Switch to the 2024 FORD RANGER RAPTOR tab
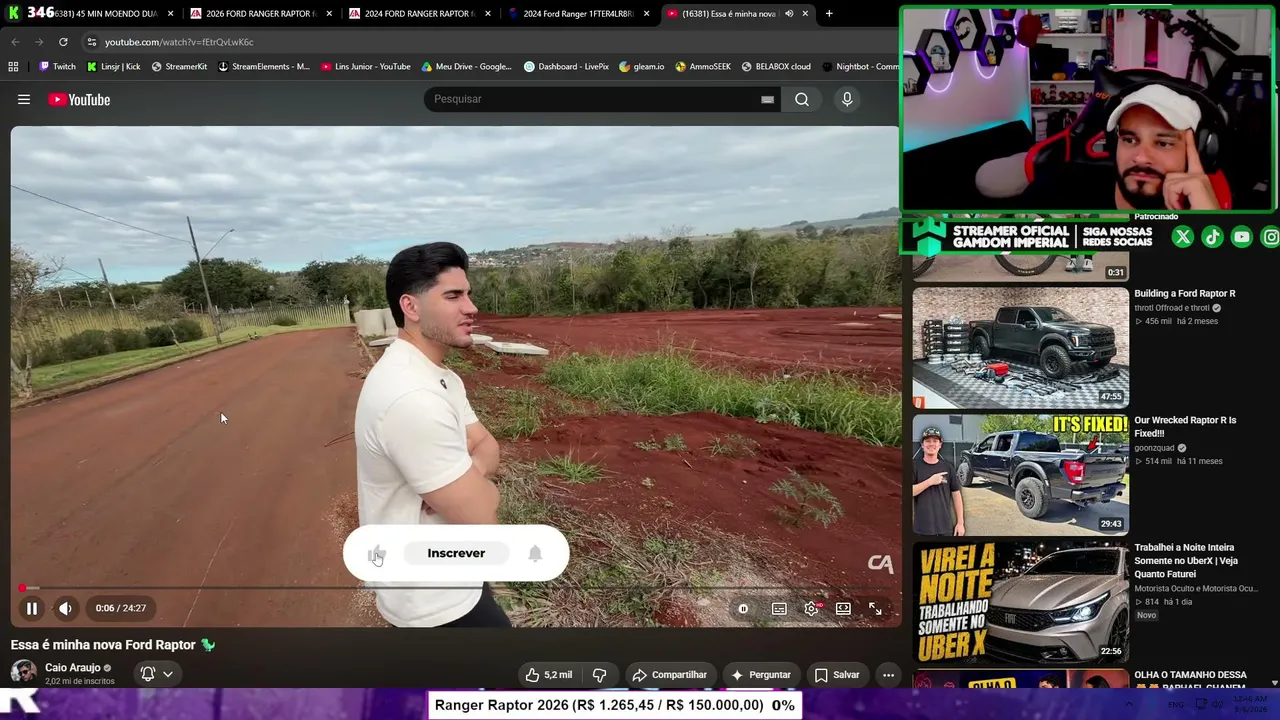 [x=419, y=14]
